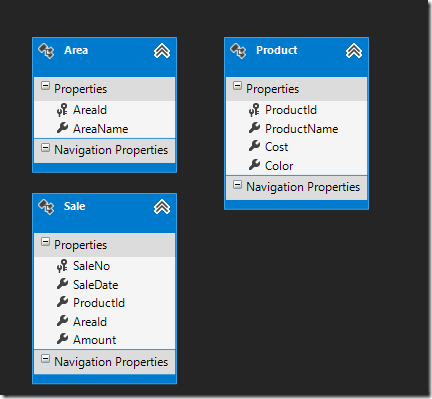The height and width of the screenshot is (399, 432).
Task: Select the SaleNo property
Action: coord(91,266)
